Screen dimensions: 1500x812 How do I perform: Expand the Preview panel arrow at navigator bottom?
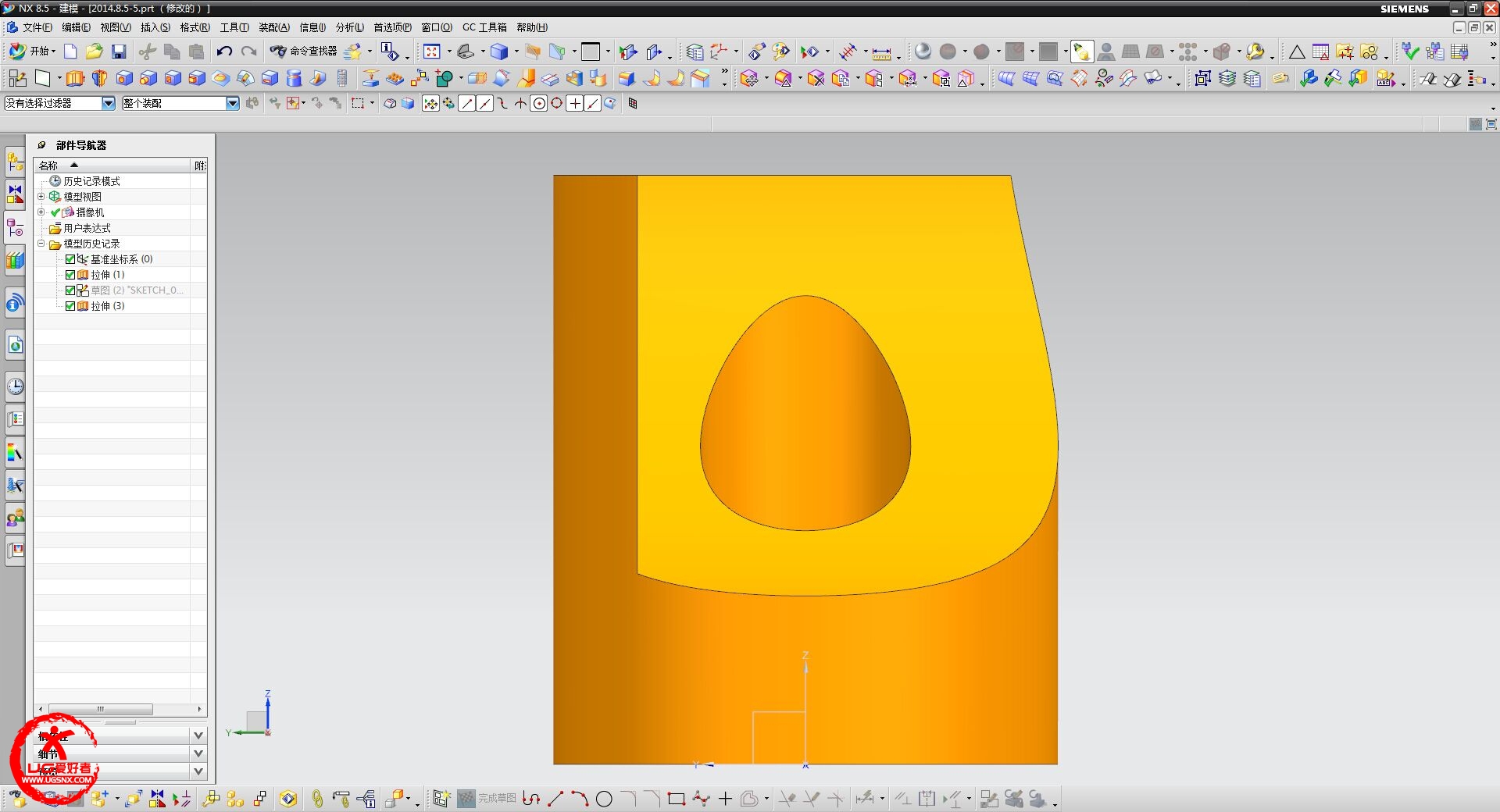tap(198, 771)
